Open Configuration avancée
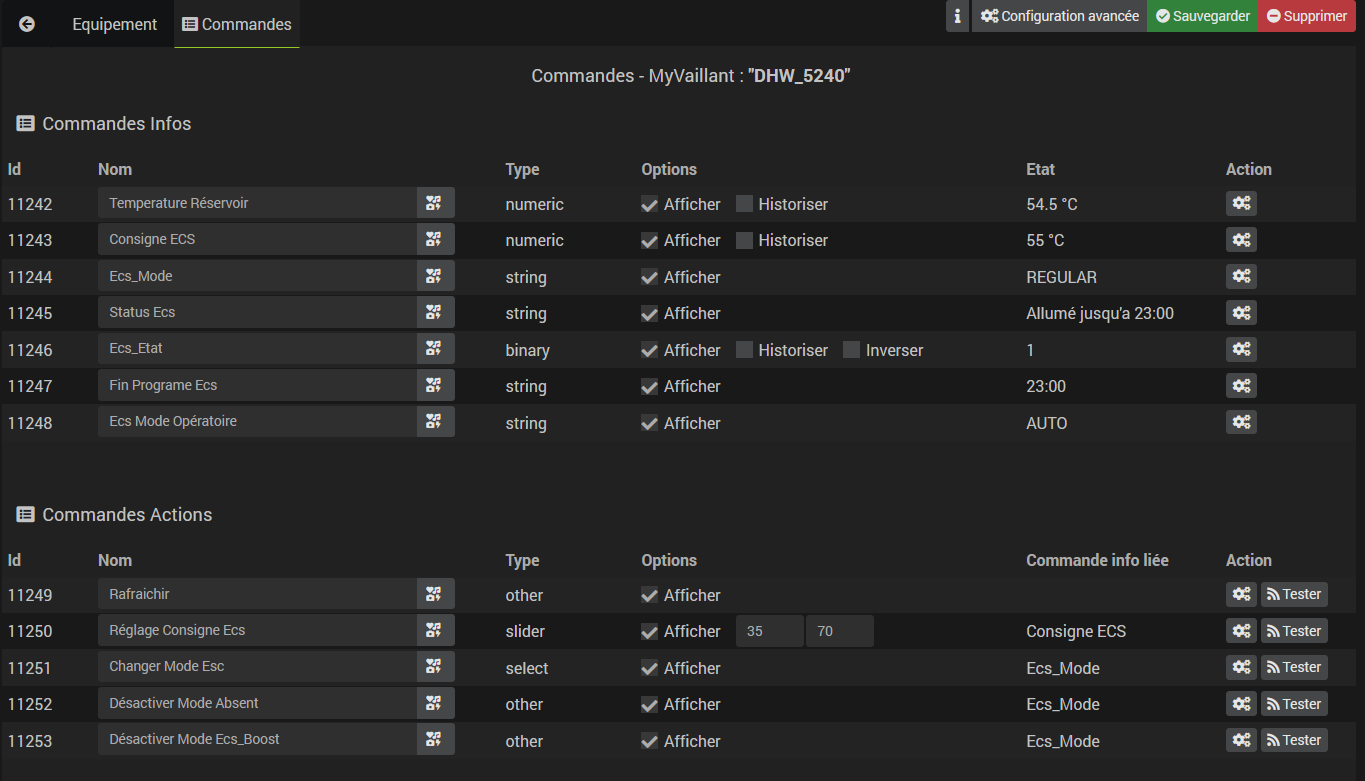 click(1059, 16)
